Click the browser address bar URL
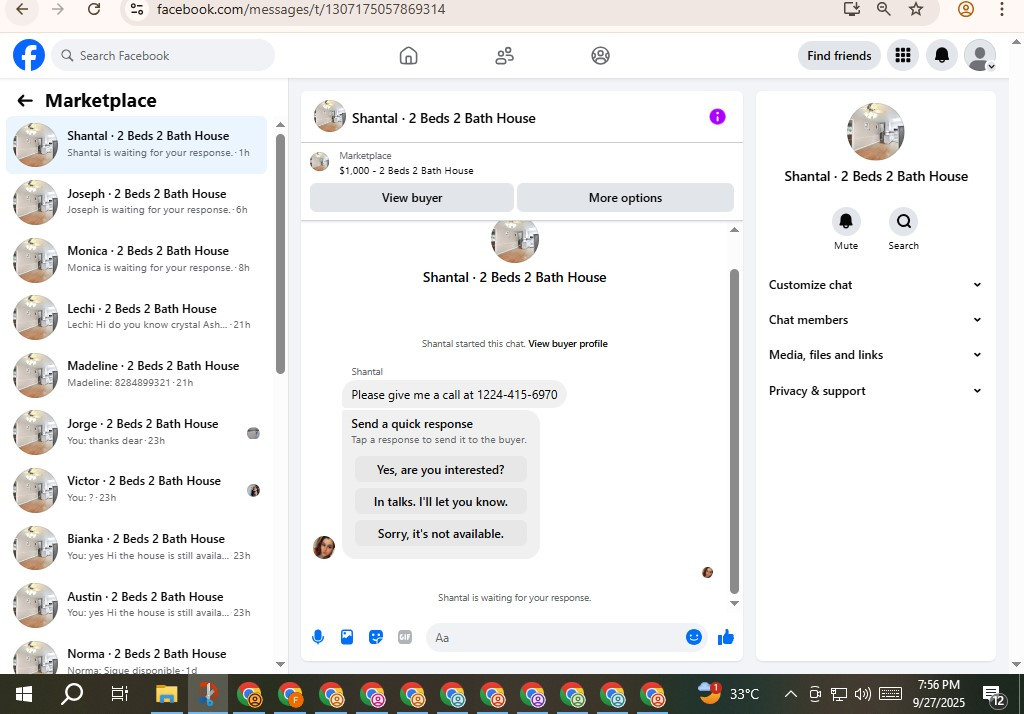 pos(301,9)
